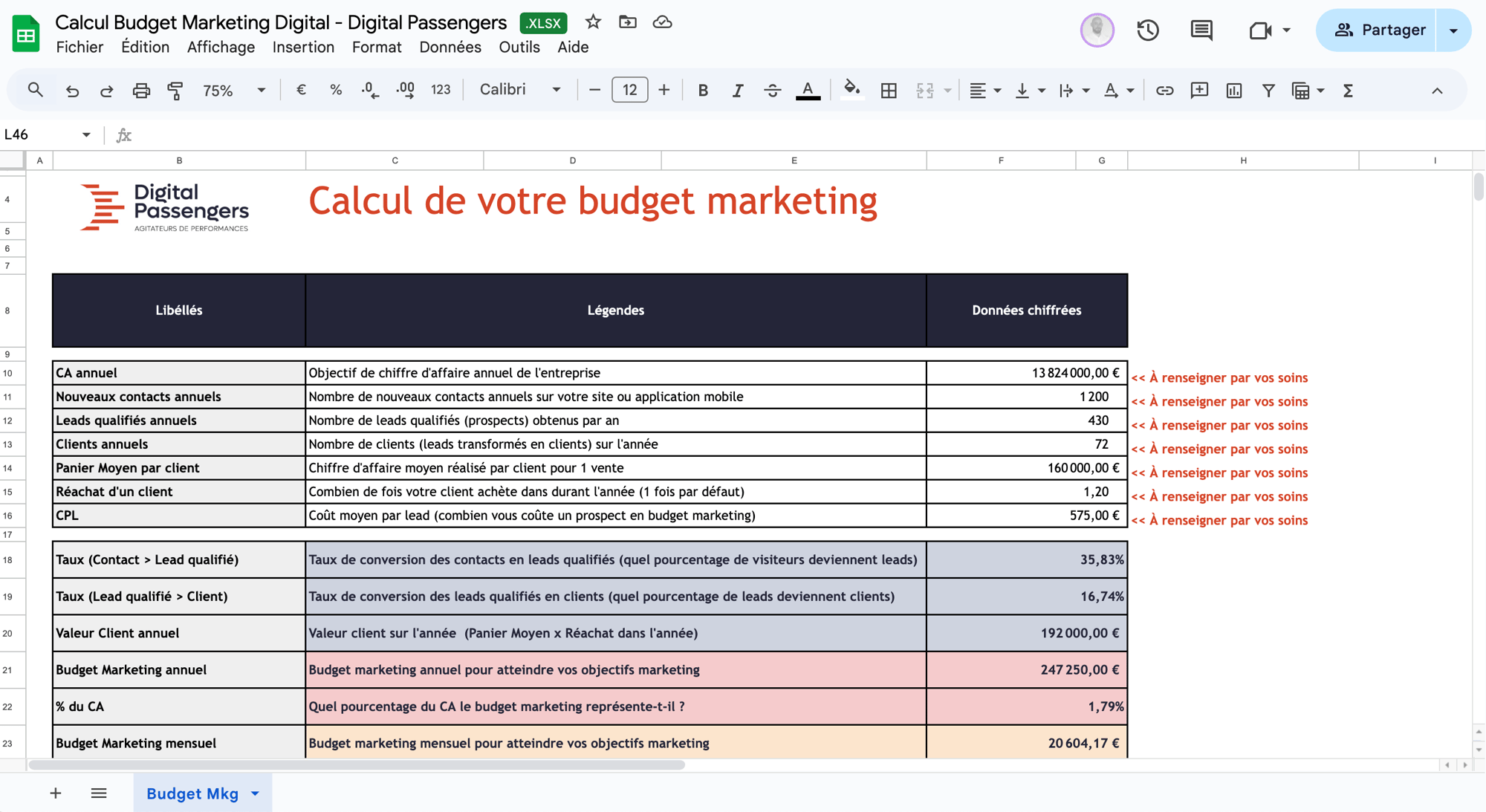Check the cloud save status
The height and width of the screenshot is (812, 1486).
coord(662,22)
